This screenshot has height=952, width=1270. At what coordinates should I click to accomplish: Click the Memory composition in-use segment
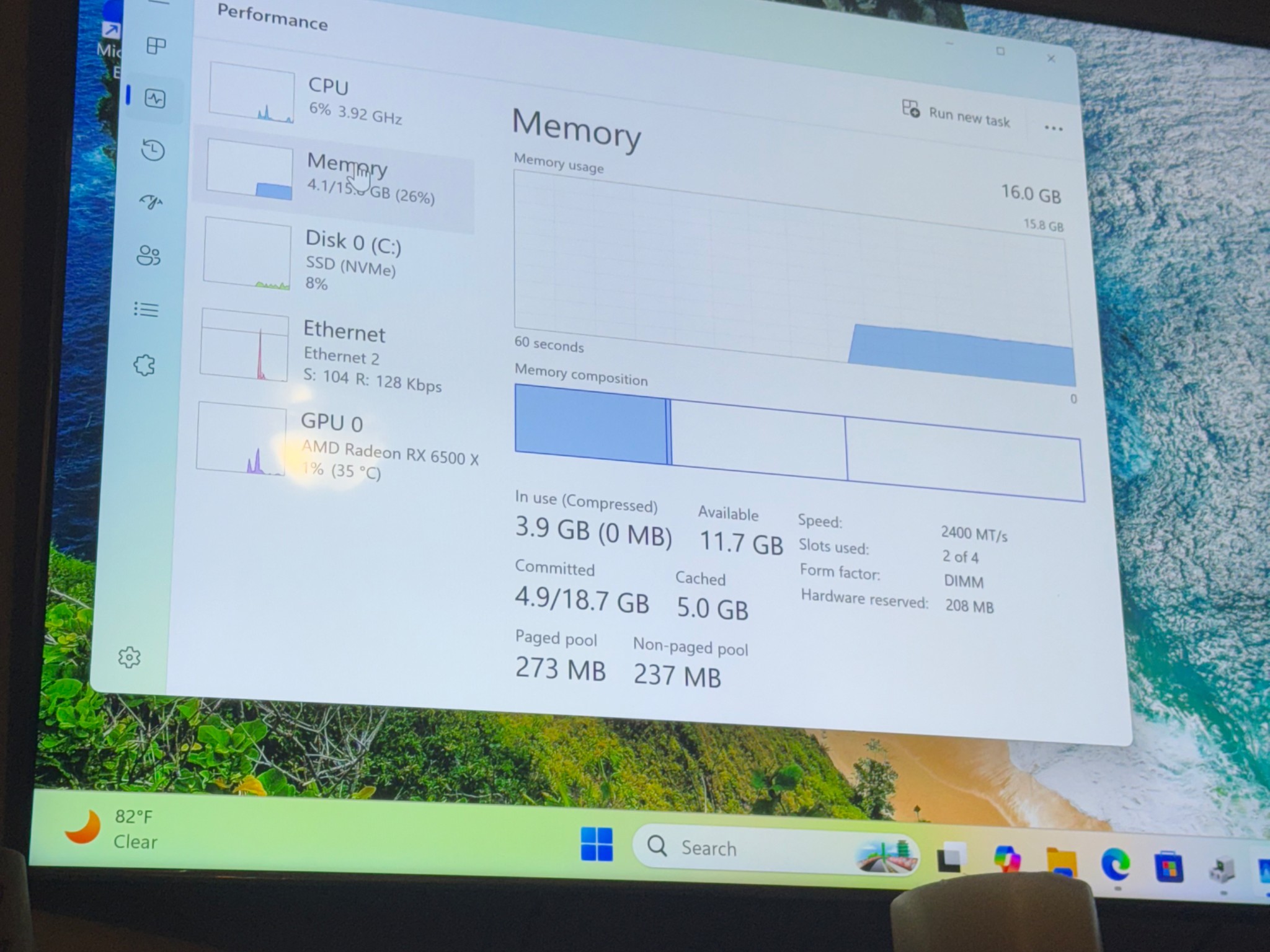point(589,423)
